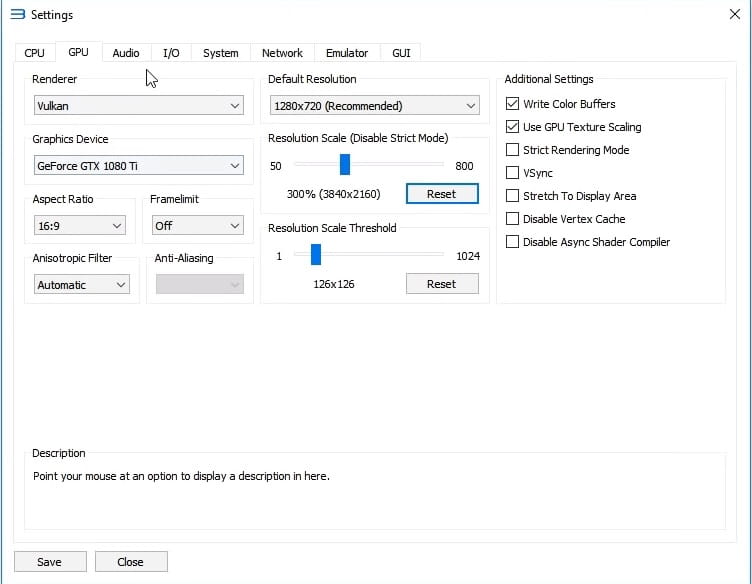The height and width of the screenshot is (584, 752).
Task: Enable the VSync checkbox
Action: (513, 173)
